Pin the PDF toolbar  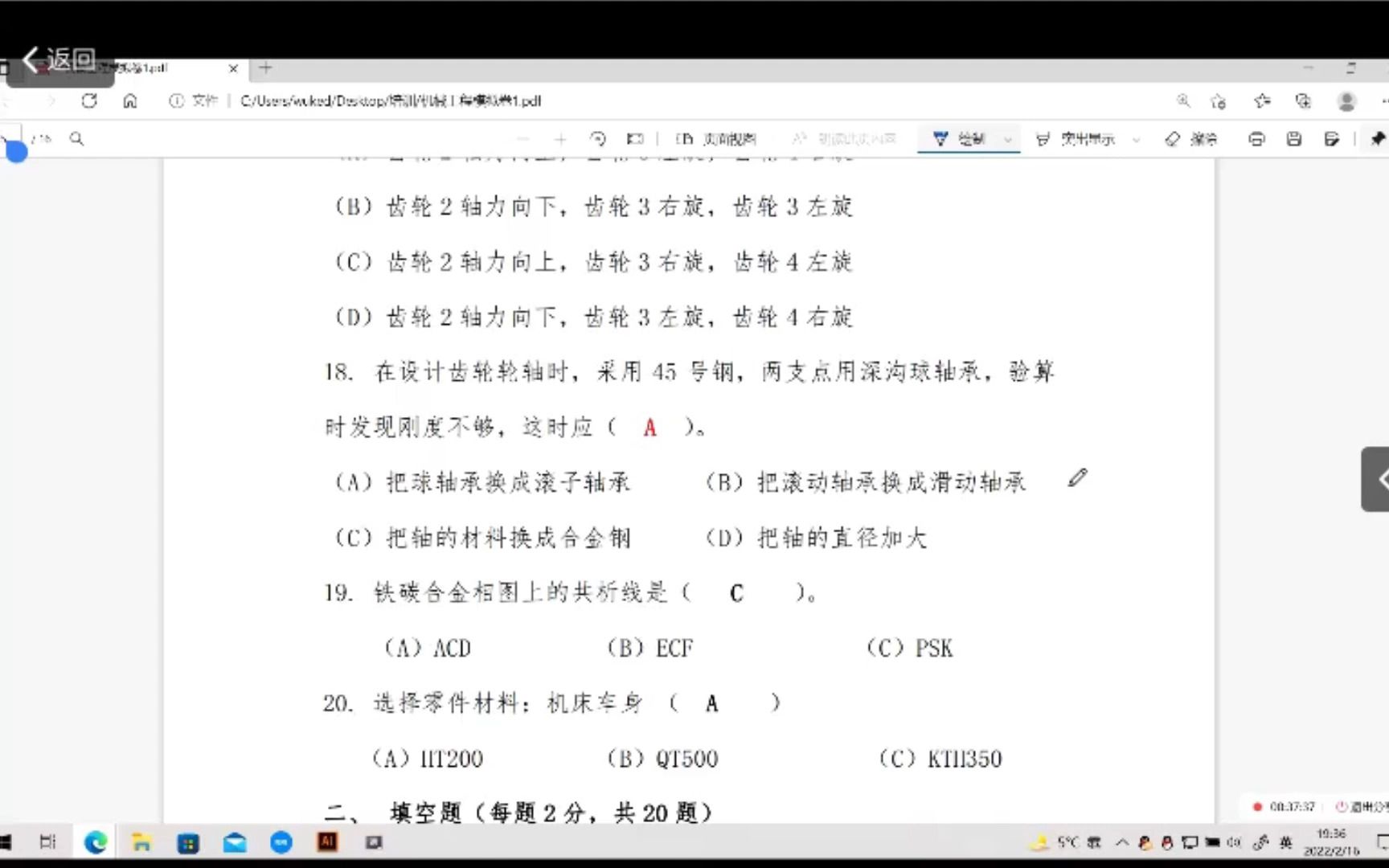[1377, 139]
